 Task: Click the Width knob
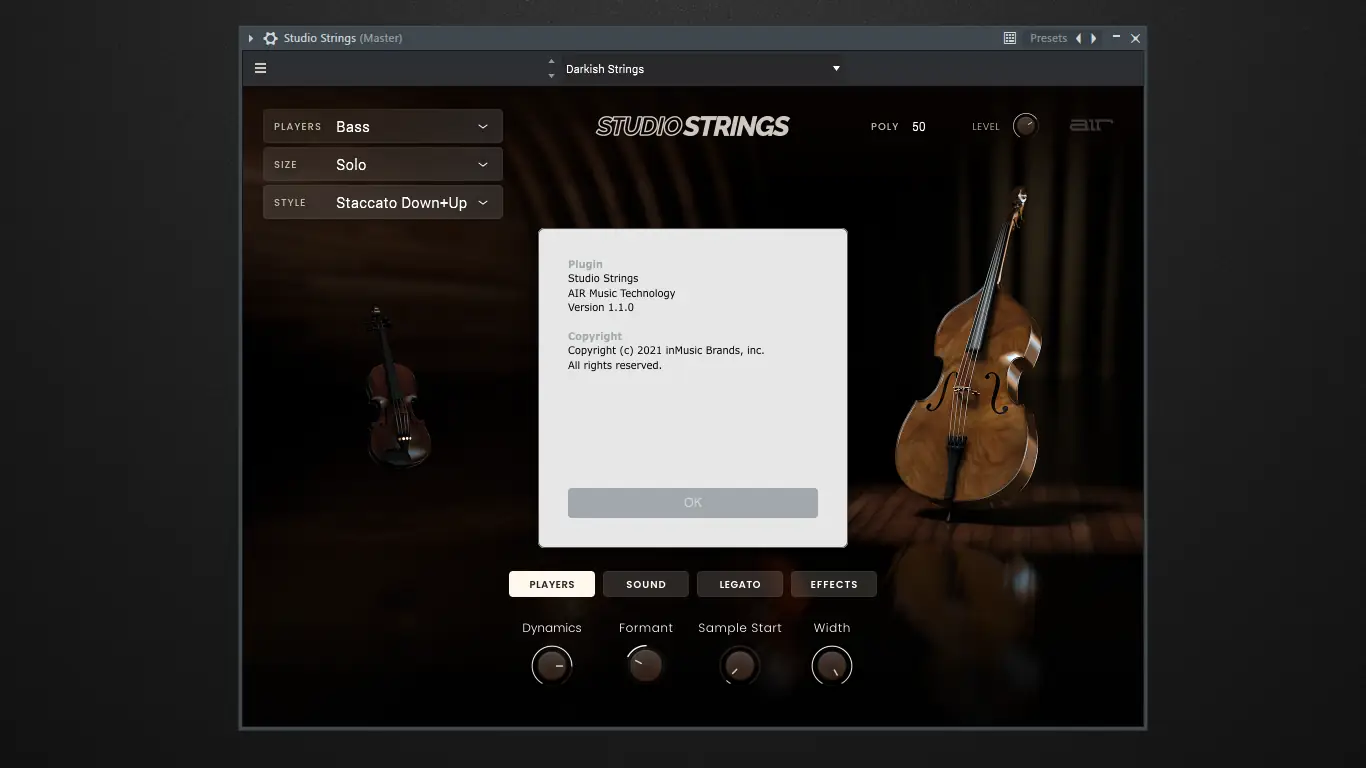832,665
